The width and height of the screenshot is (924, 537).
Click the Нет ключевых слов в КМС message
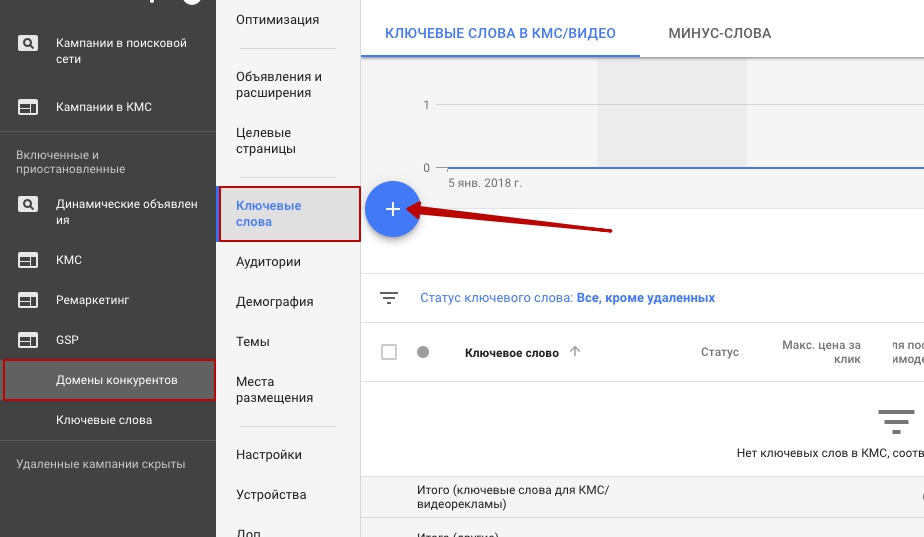[x=830, y=453]
